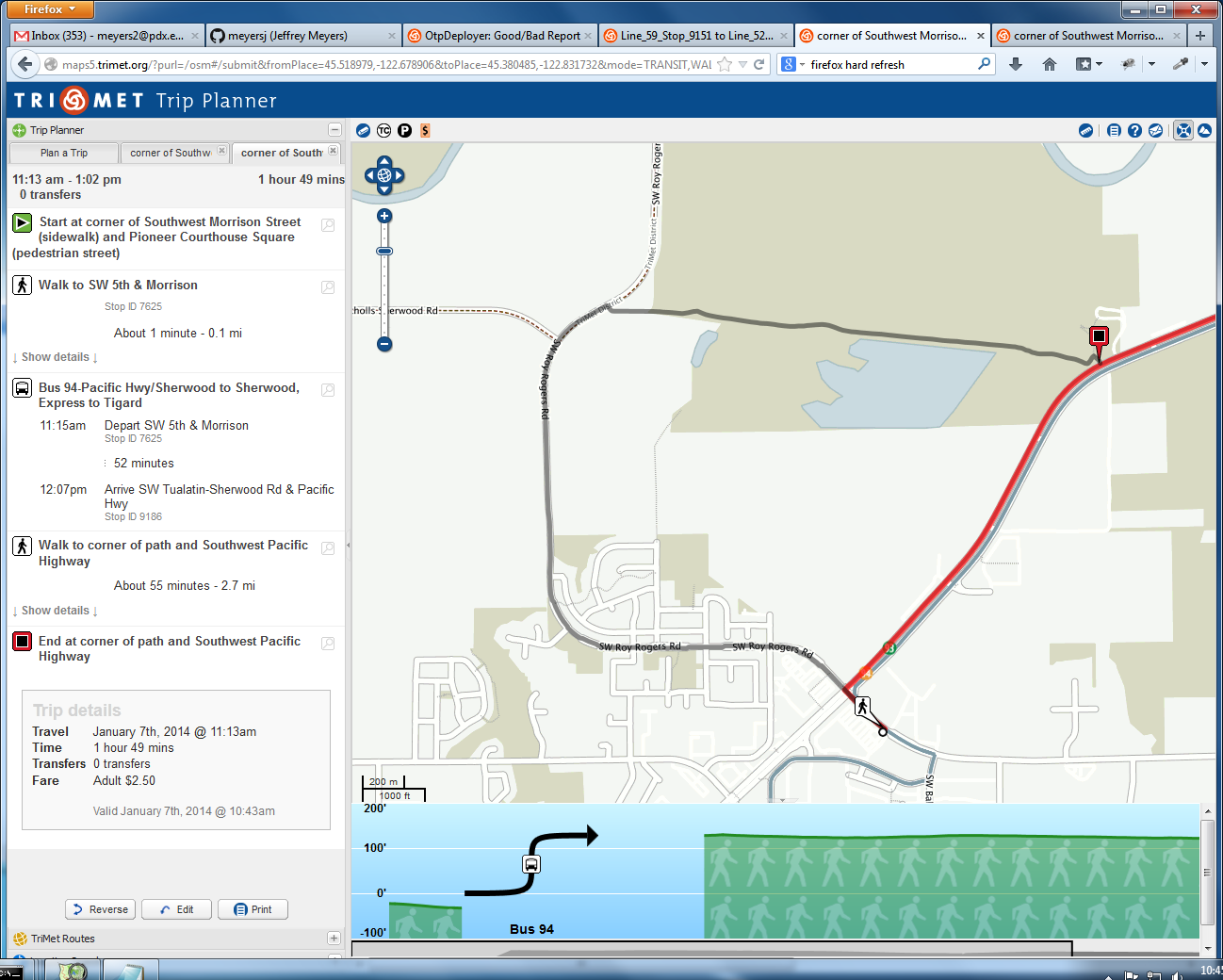Select the first 'corner of Southw' itinerary tab

[171, 153]
